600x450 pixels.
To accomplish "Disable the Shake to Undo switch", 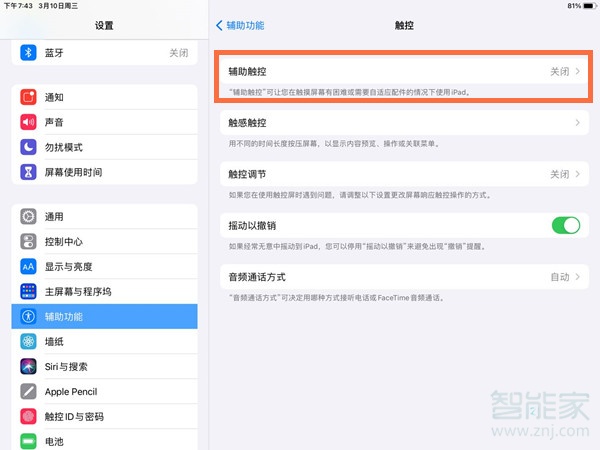I will (x=565, y=226).
